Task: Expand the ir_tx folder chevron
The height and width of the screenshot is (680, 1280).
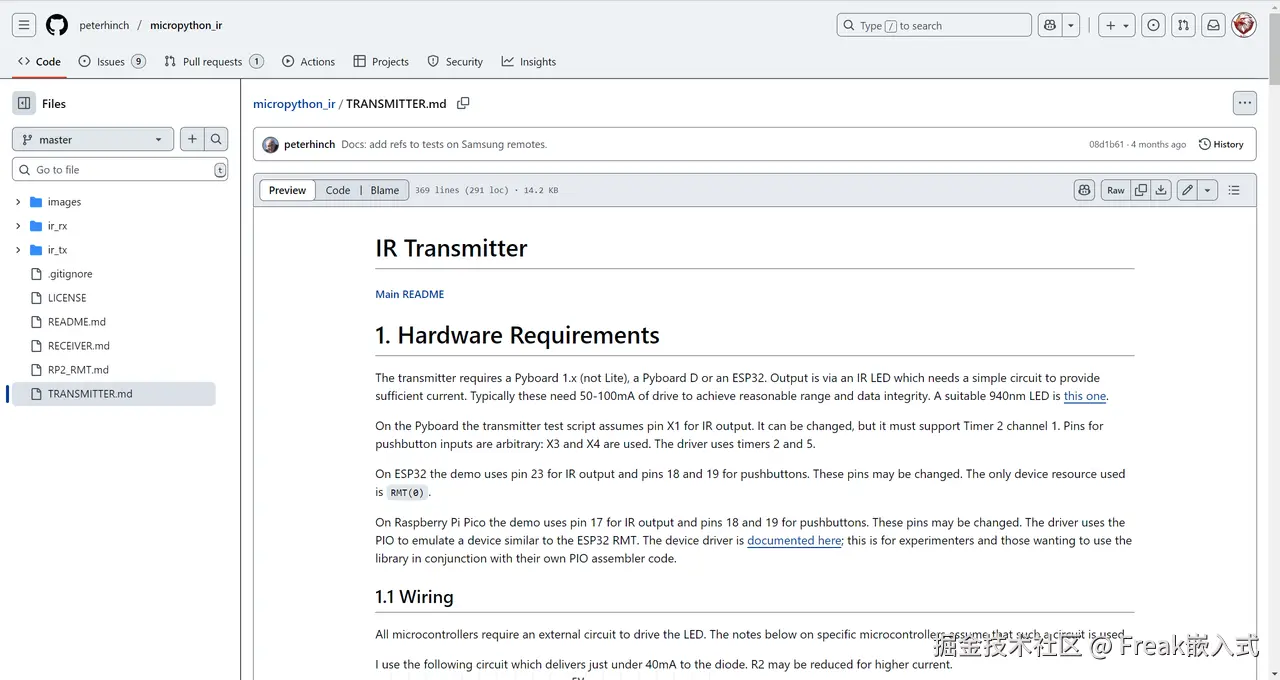Action: [x=18, y=250]
